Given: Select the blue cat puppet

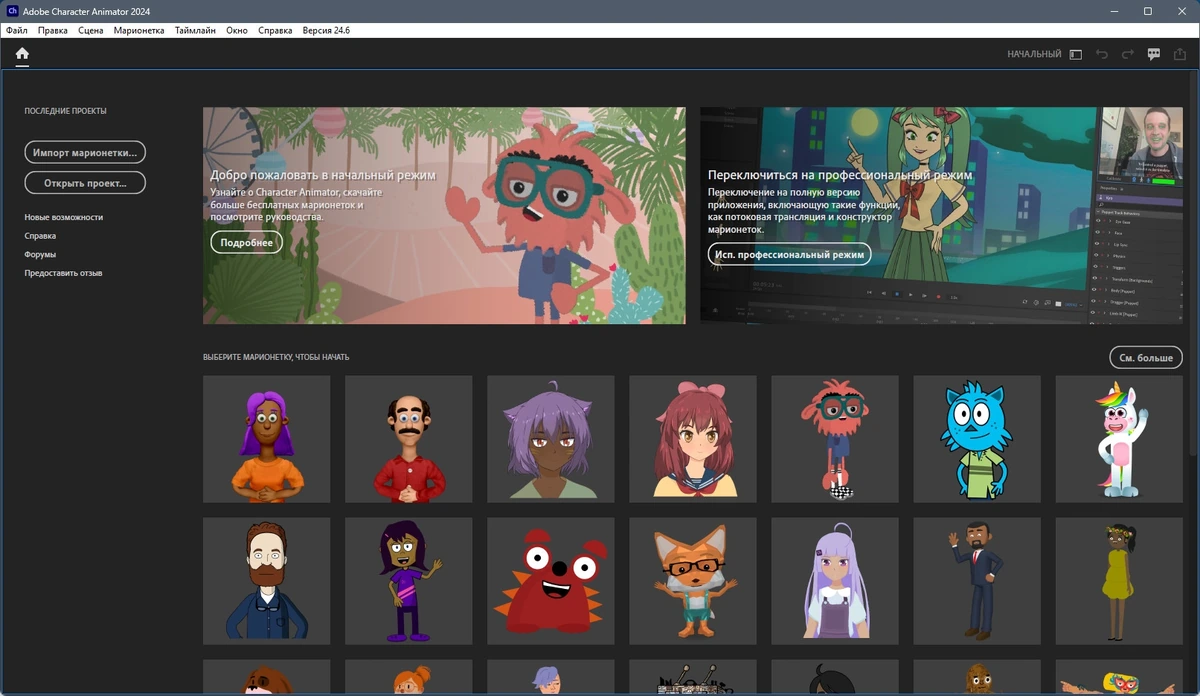Looking at the screenshot, I should click(x=977, y=439).
